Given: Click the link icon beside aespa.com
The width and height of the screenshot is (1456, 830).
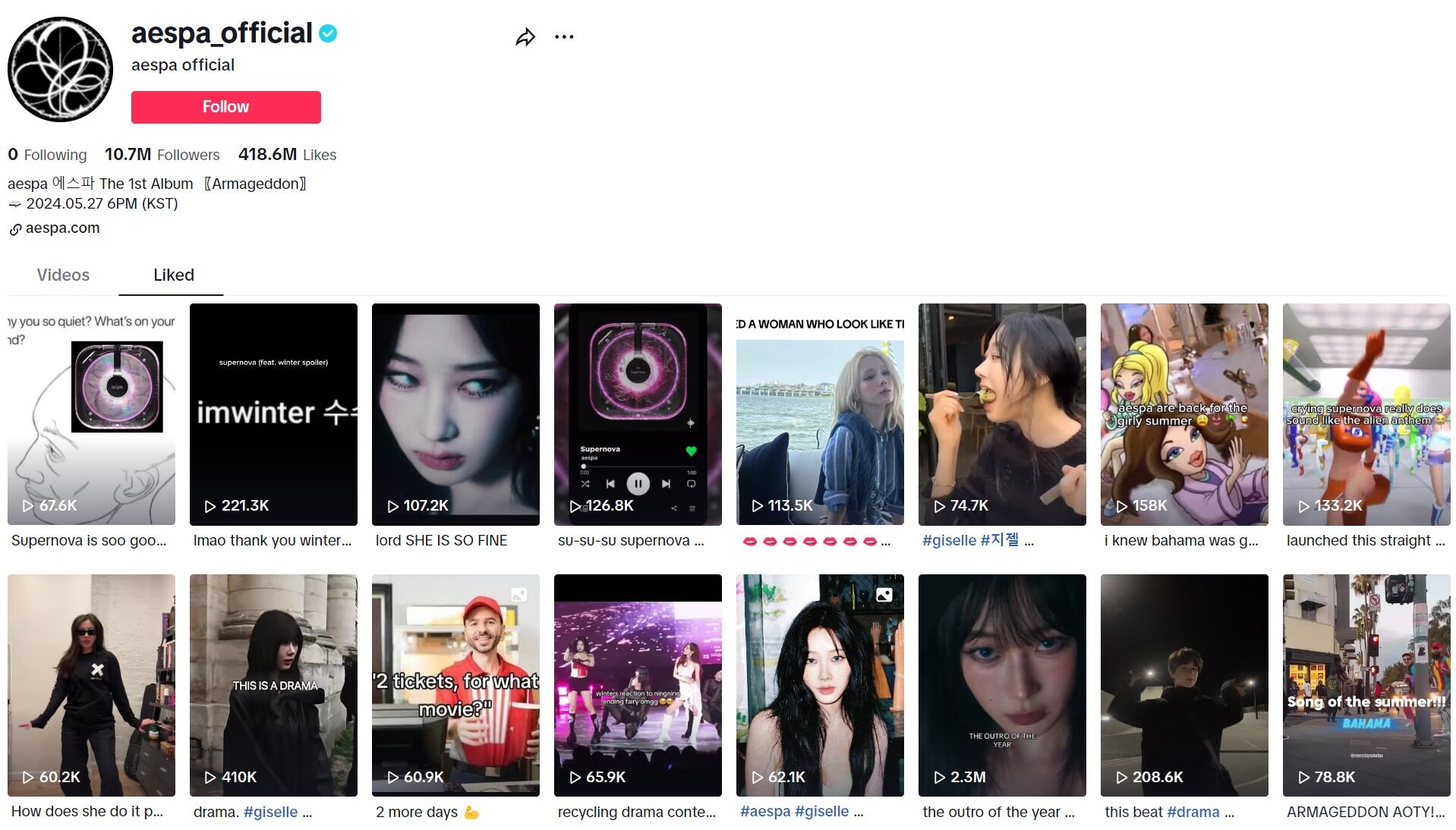Looking at the screenshot, I should point(15,229).
